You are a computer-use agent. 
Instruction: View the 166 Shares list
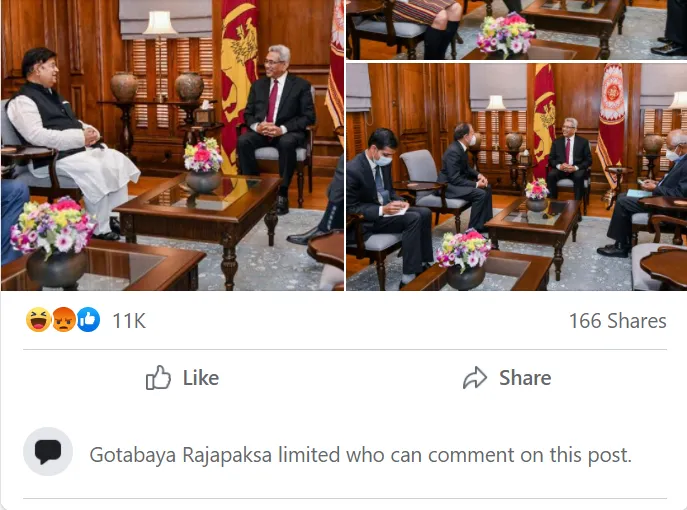tap(617, 321)
